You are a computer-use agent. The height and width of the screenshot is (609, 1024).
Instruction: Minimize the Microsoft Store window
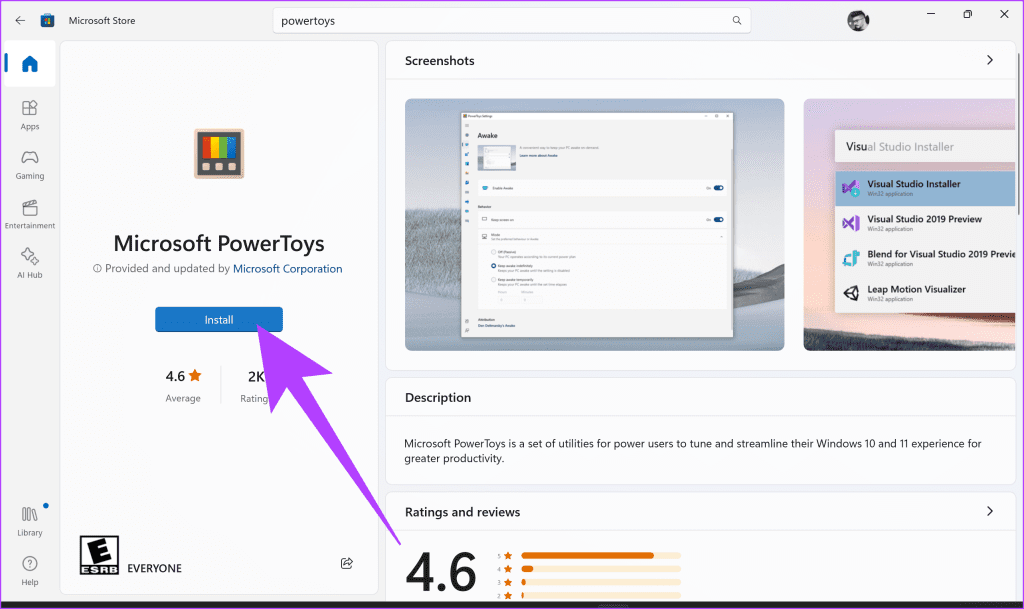coord(931,14)
